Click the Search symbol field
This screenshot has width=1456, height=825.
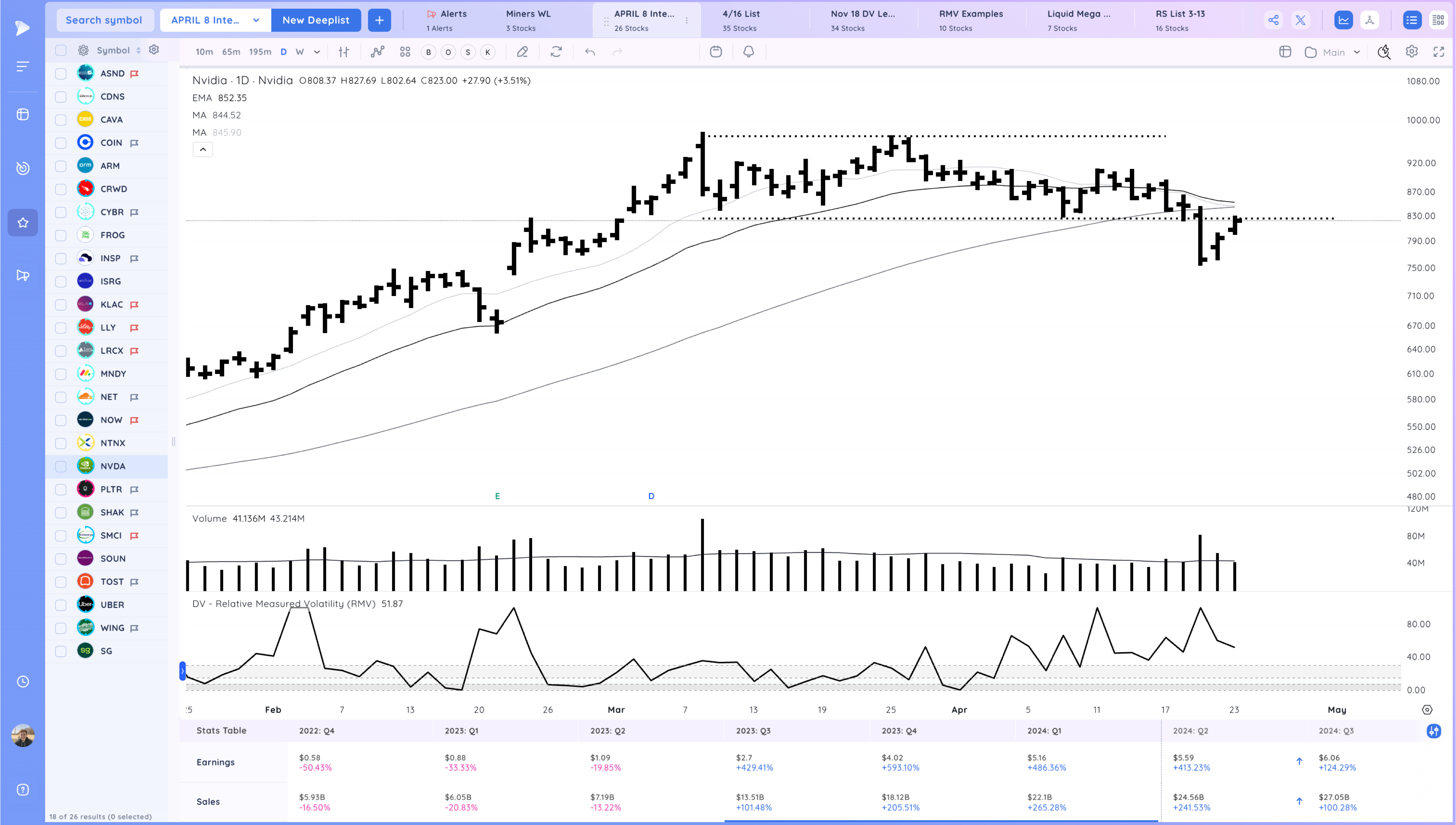(x=104, y=20)
